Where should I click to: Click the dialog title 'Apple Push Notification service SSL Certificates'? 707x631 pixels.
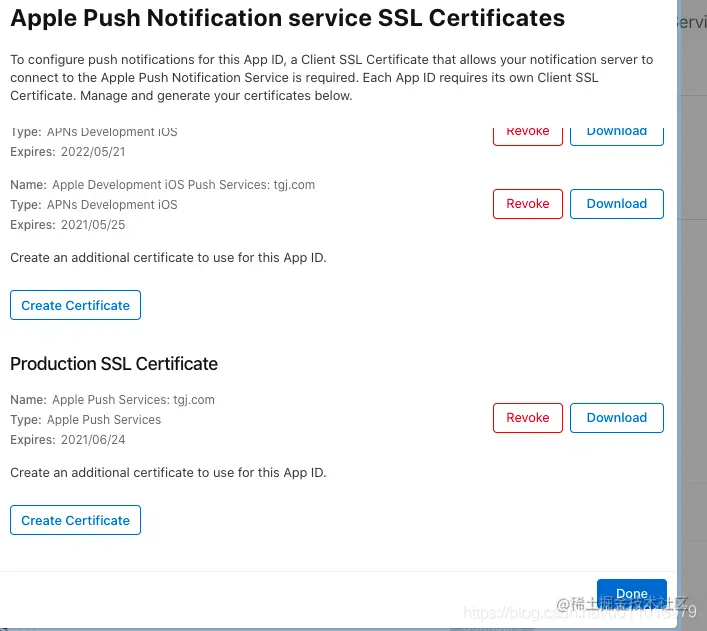coord(288,18)
